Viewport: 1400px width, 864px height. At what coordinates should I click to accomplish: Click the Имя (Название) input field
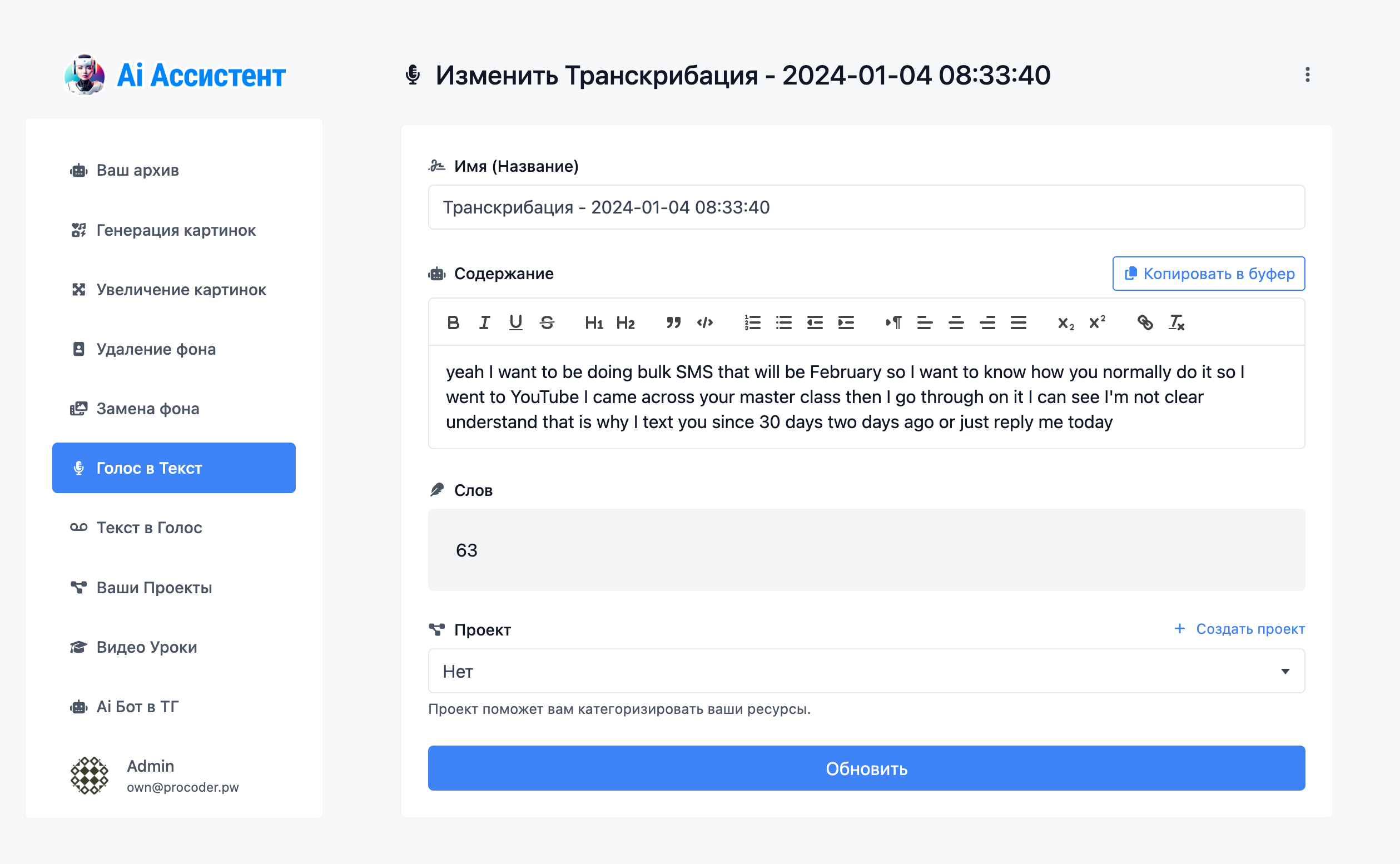[x=866, y=207]
